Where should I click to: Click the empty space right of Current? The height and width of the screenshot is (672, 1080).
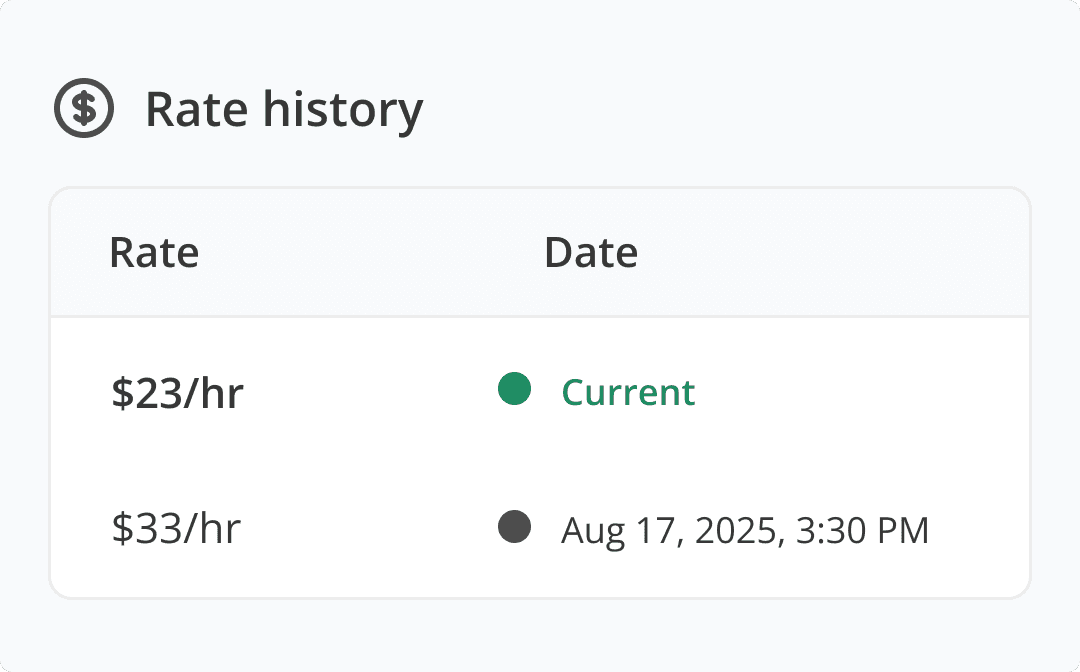pos(861,392)
